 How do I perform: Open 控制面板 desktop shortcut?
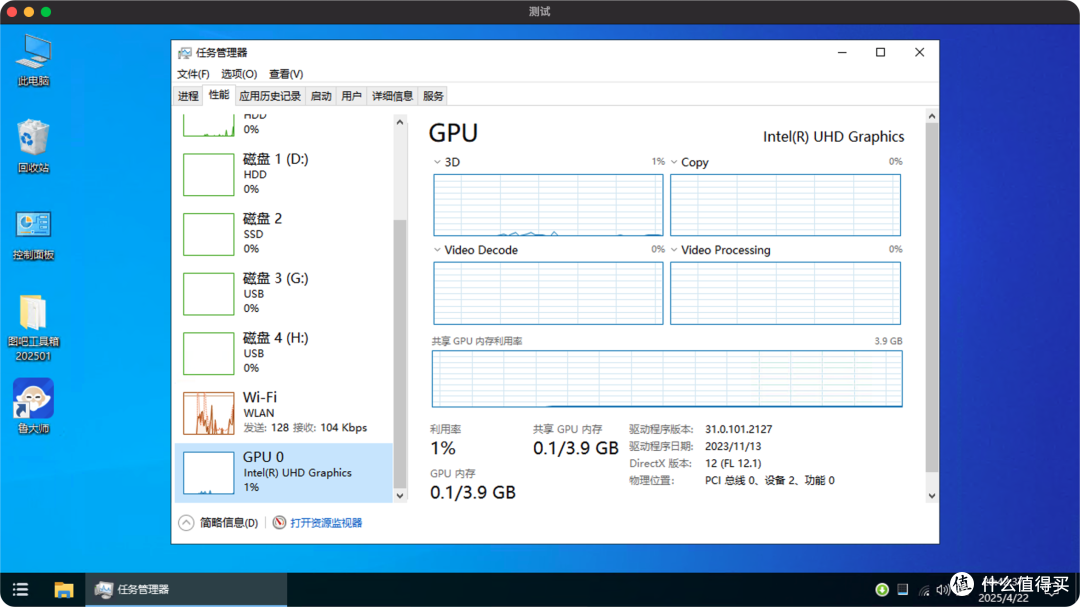click(33, 234)
